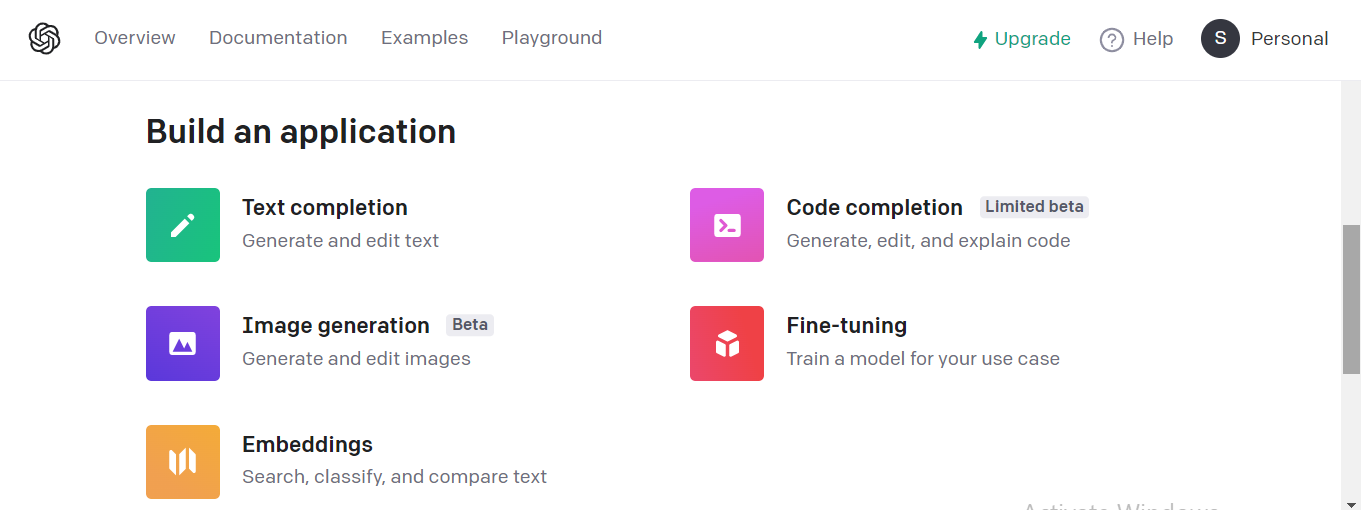Click the OpenAI logo icon
Viewport: 1366px width, 510px height.
(45, 39)
